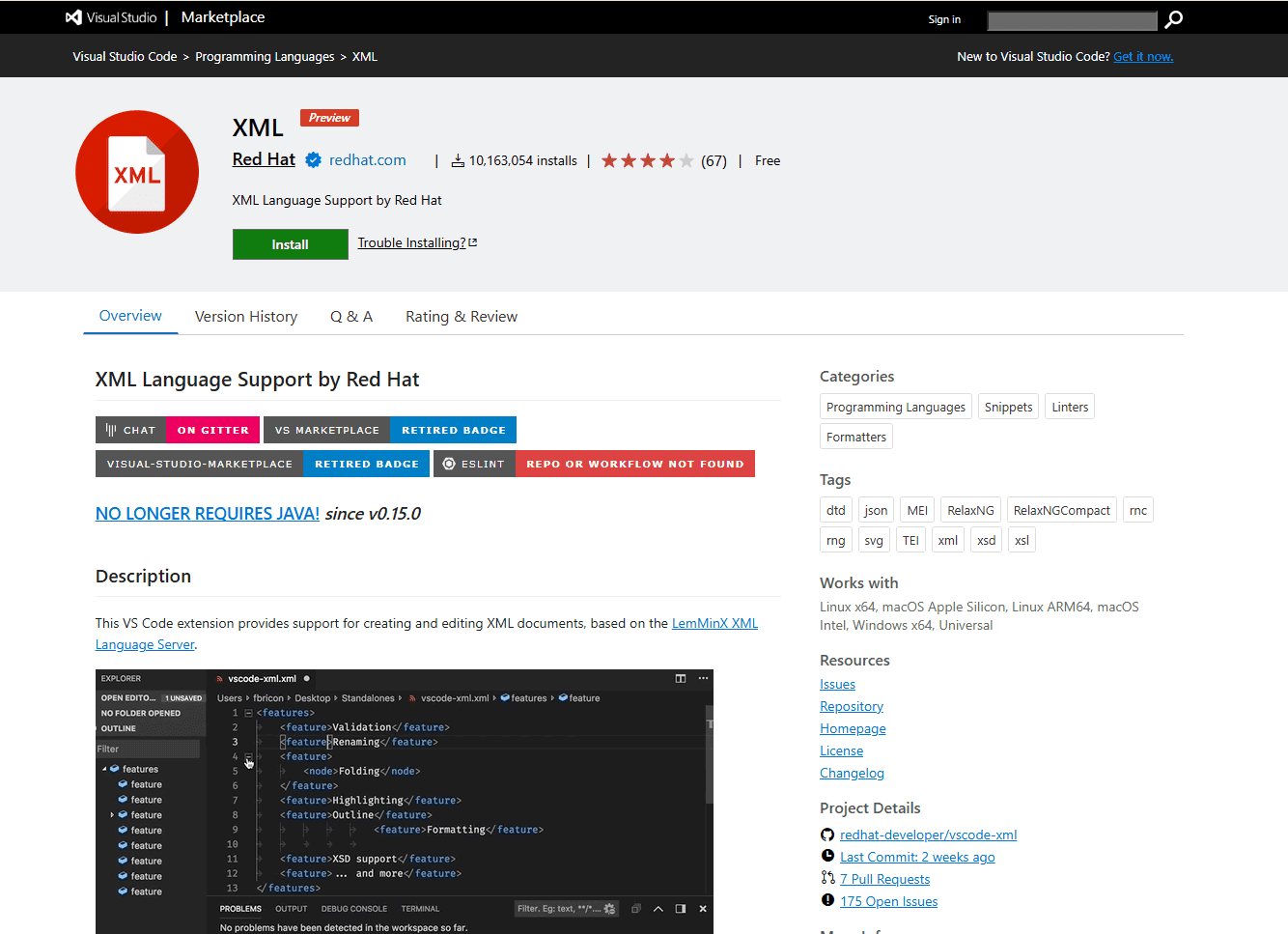Click the VS Marketplace retired badge
The image size is (1288, 934).
pyautogui.click(x=390, y=430)
